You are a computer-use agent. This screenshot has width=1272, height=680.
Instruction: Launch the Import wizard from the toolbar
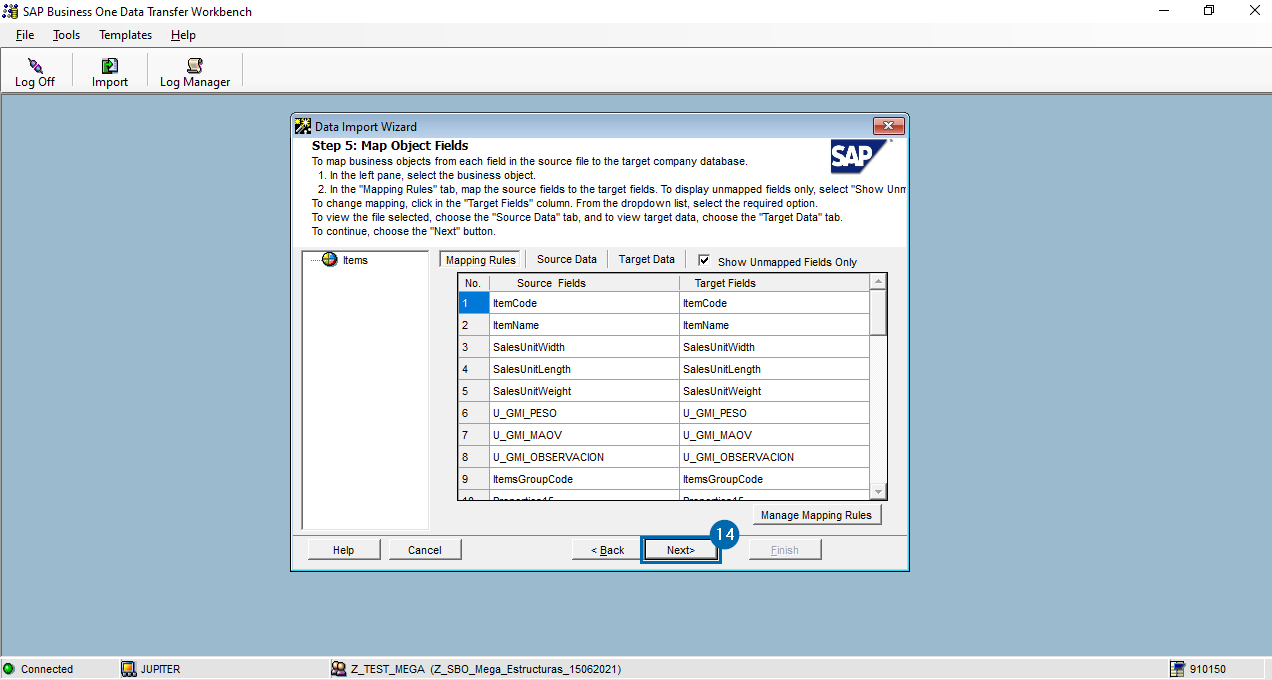point(110,72)
